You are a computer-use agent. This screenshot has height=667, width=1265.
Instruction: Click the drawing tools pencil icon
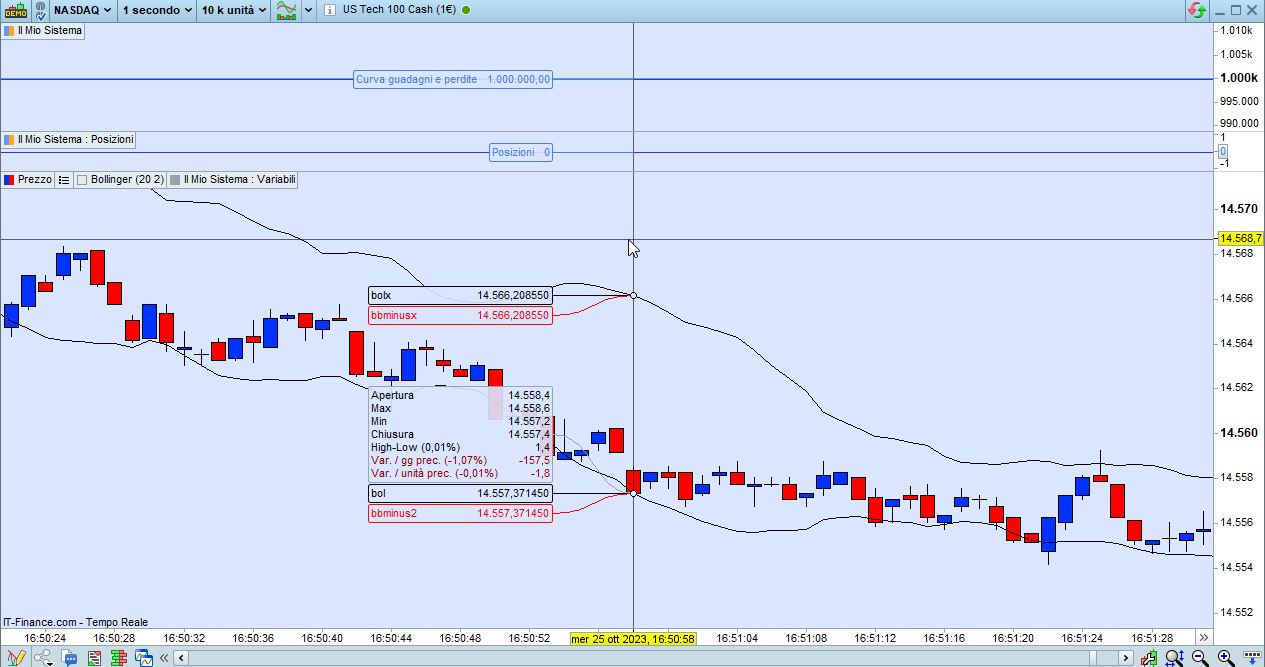(x=15, y=658)
